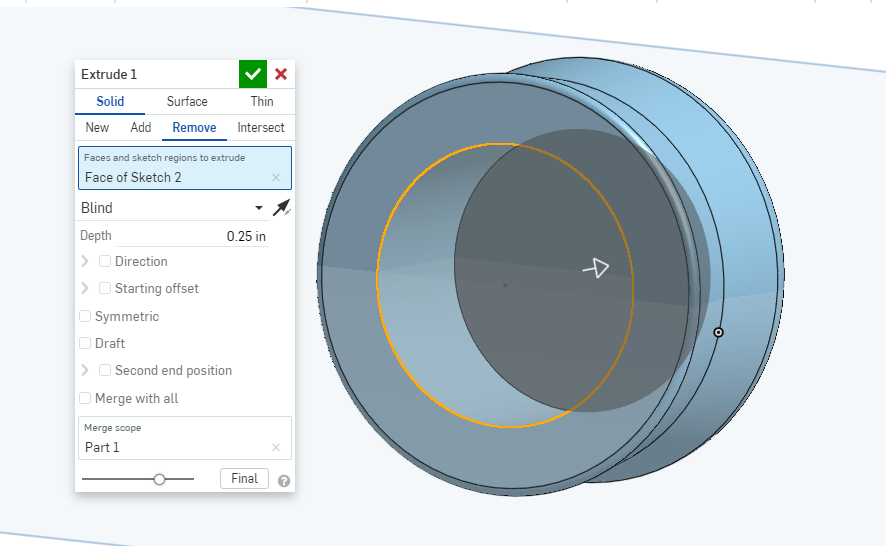Viewport: 886px width, 546px height.
Task: Click the Final button
Action: (244, 479)
